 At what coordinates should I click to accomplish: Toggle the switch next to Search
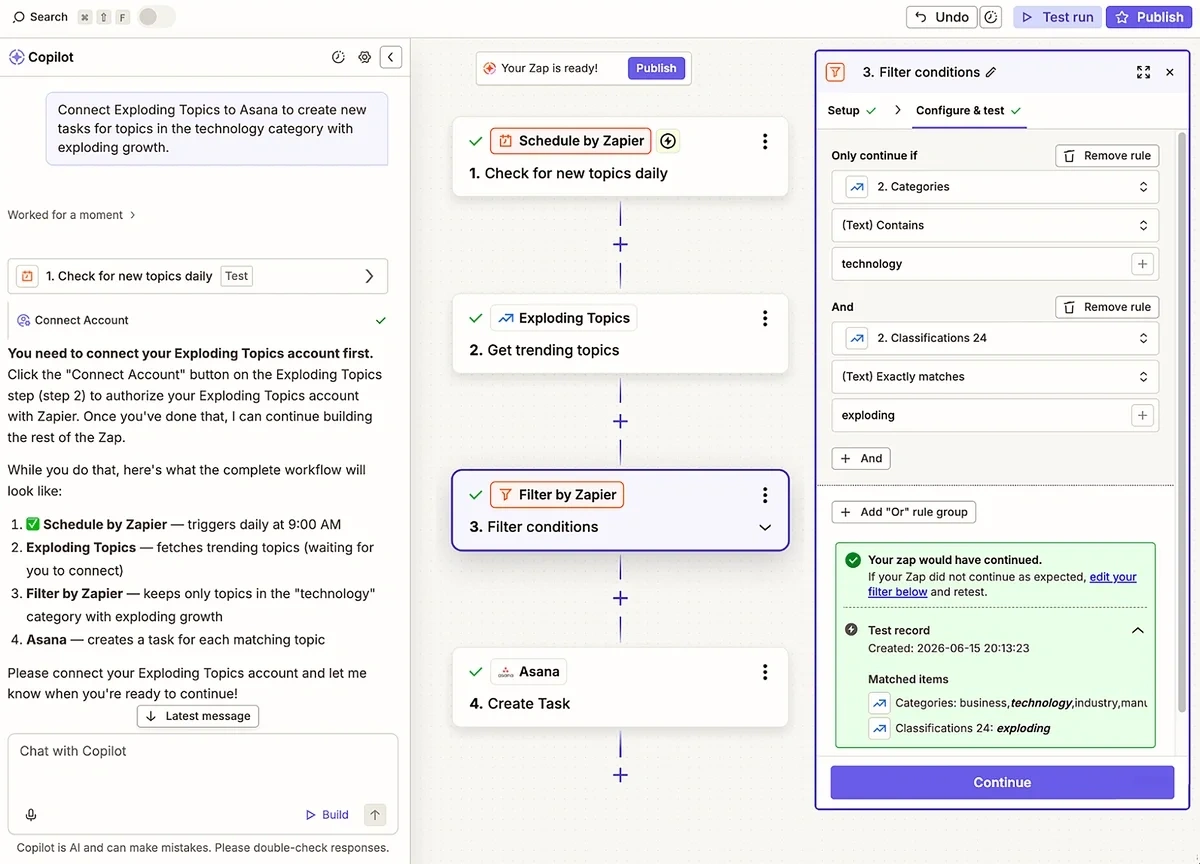tap(156, 17)
